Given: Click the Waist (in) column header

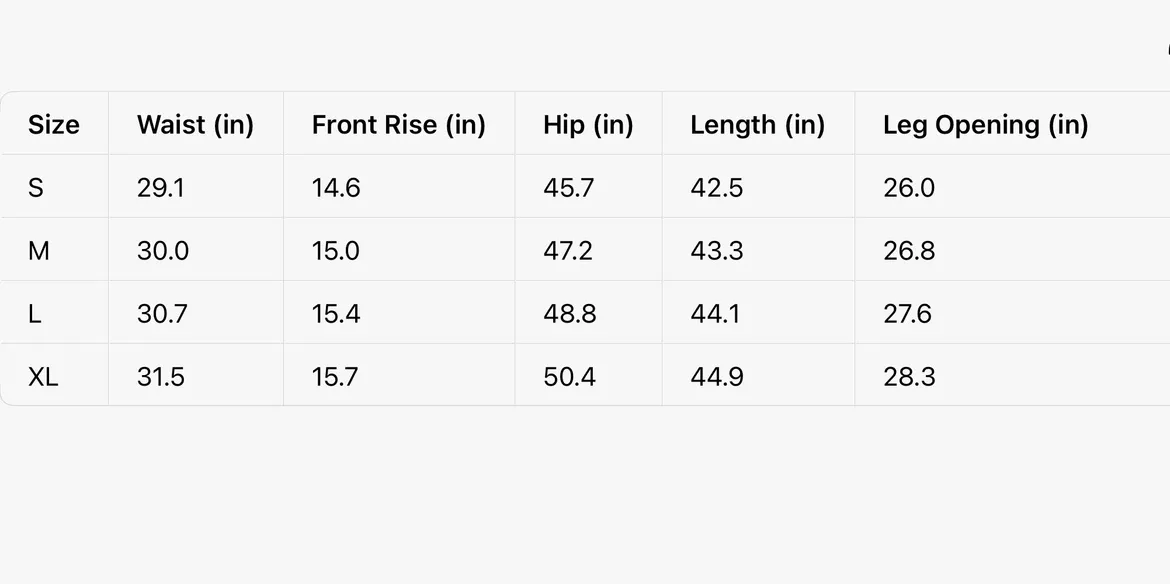Looking at the screenshot, I should point(195,125).
